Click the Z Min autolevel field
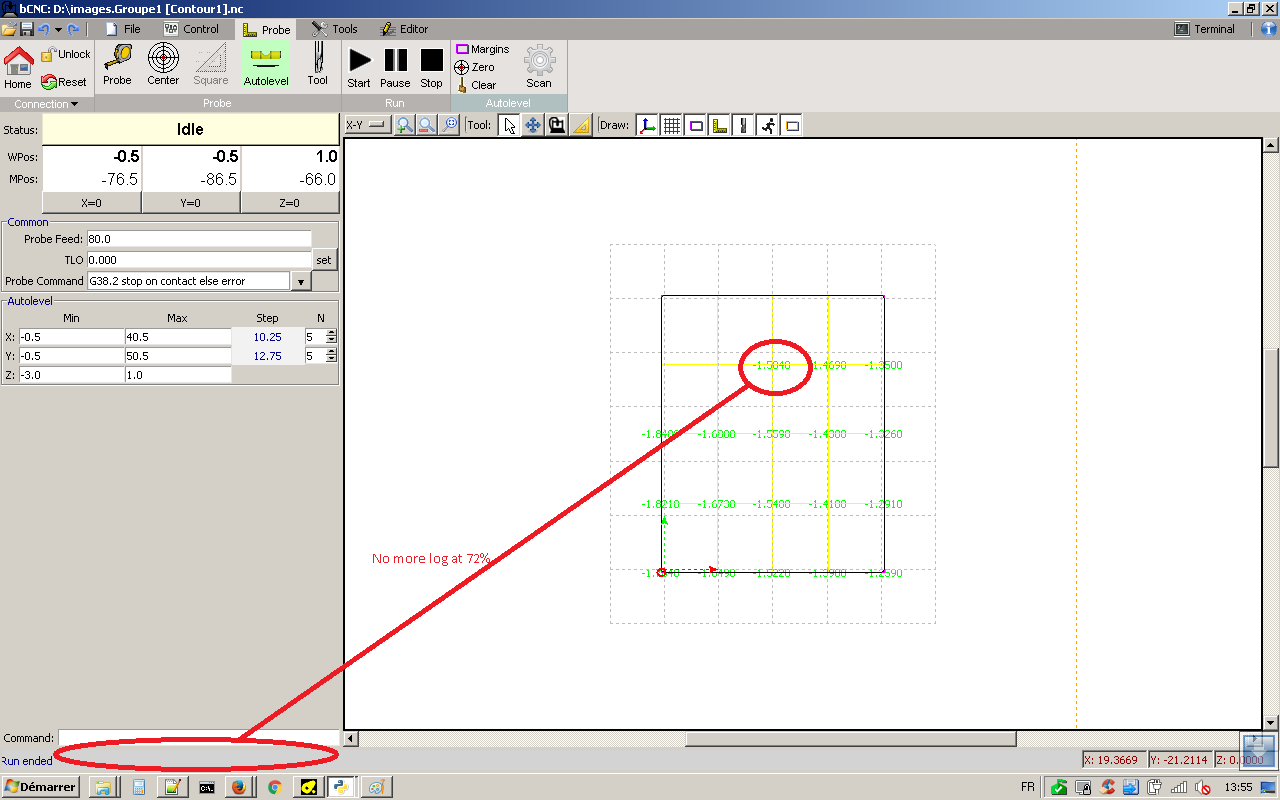The height and width of the screenshot is (800, 1280). 71,375
